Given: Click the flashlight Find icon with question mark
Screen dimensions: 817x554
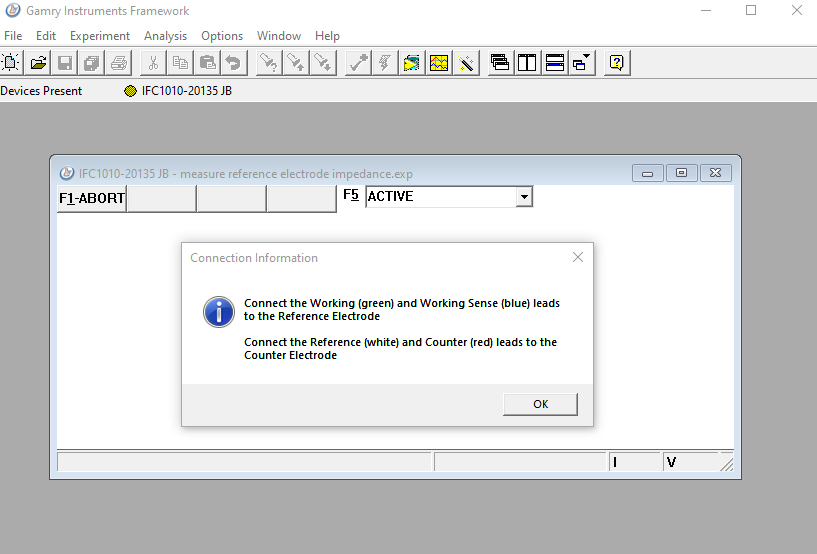Looking at the screenshot, I should 269,63.
